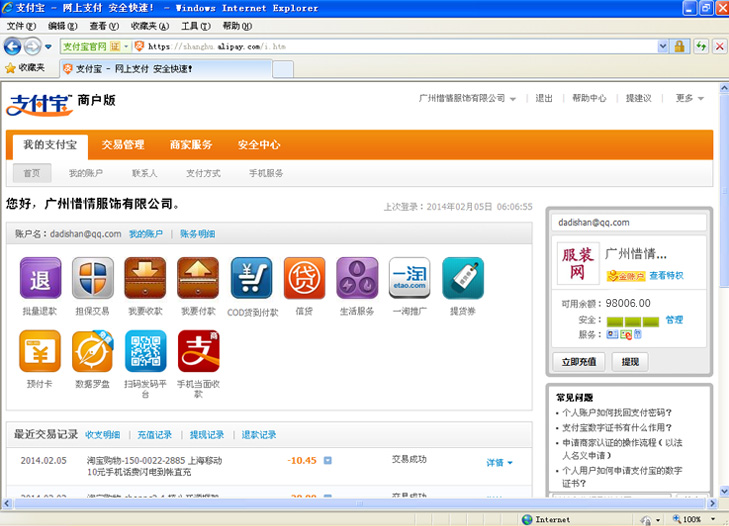Open the 收支明细 link
The image size is (729, 526).
(102, 435)
